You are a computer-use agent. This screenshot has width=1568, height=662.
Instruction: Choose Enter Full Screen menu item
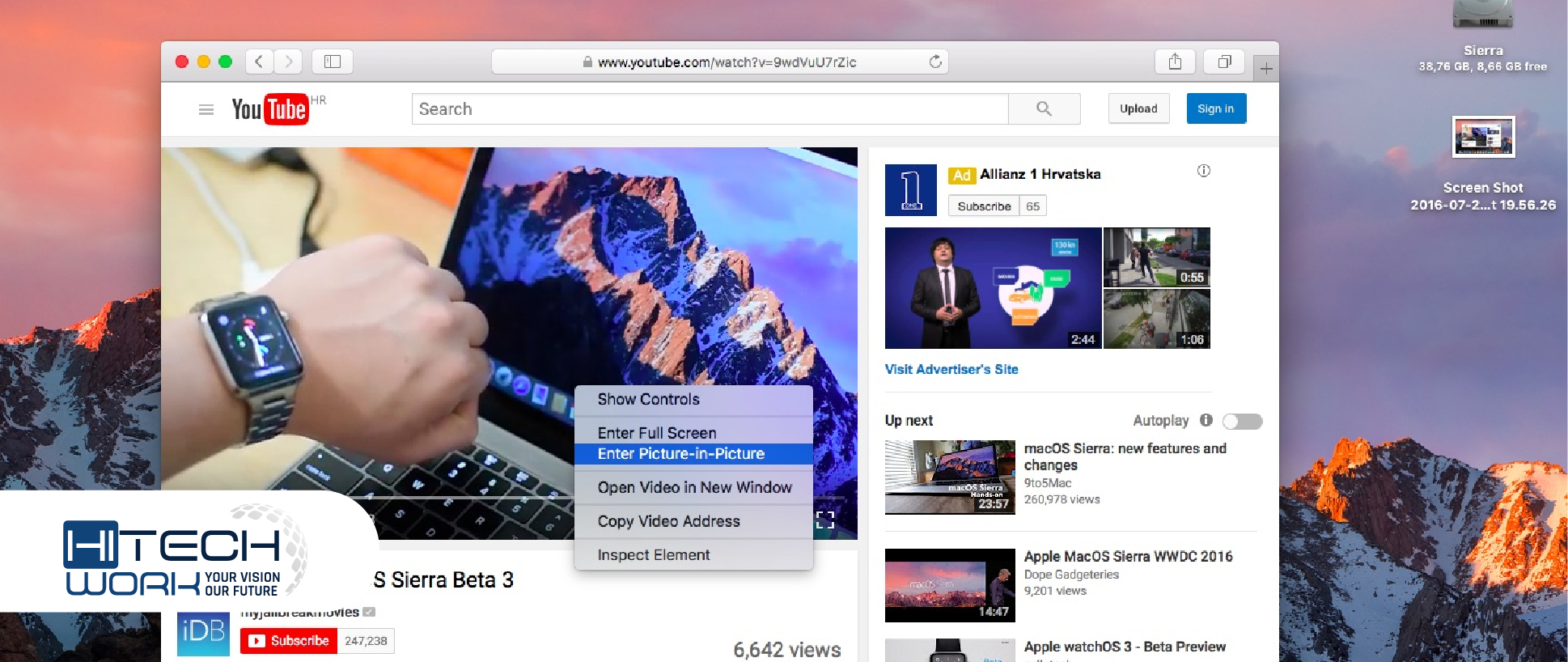(x=693, y=433)
